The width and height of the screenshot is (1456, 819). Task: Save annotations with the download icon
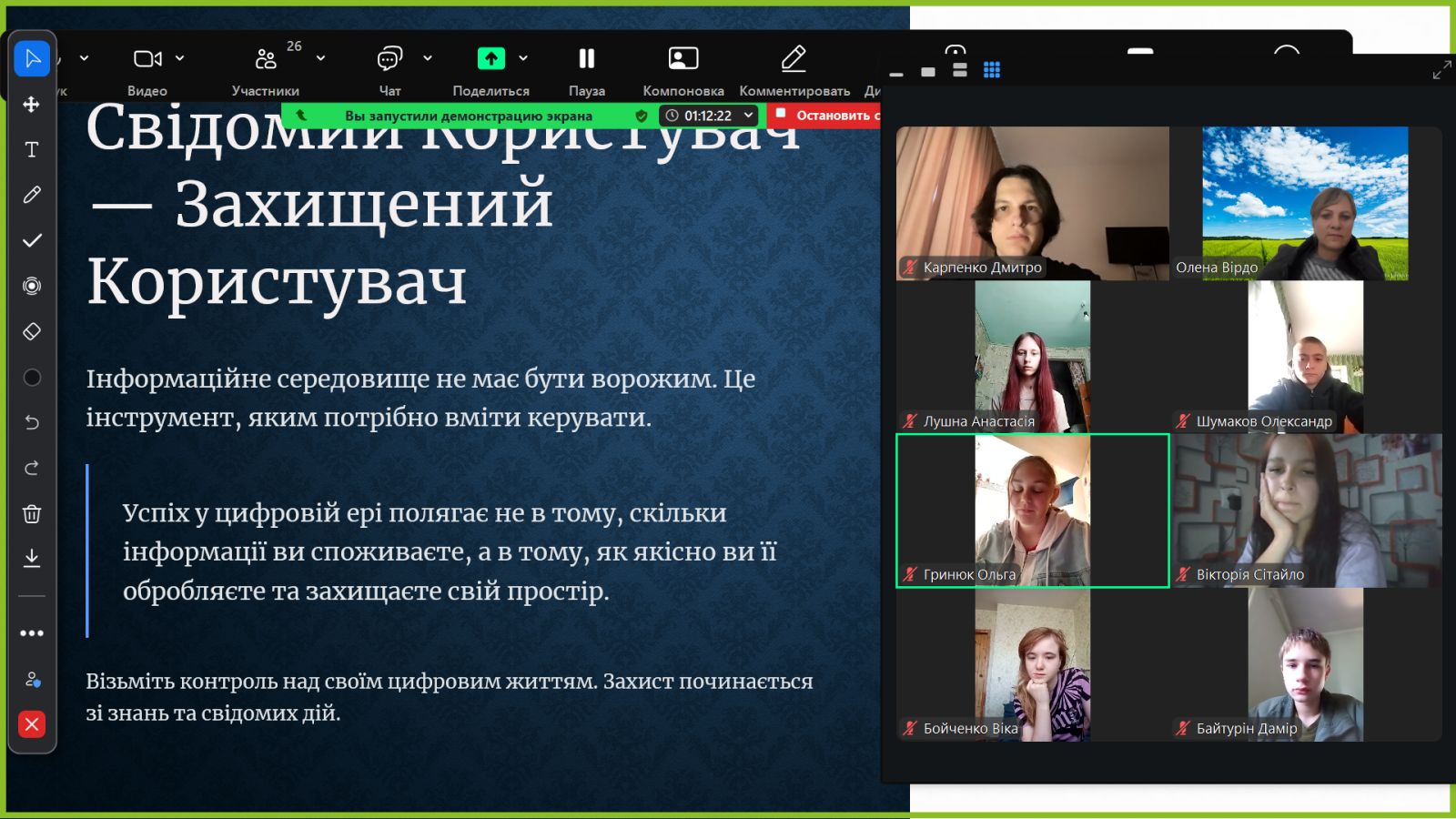[32, 558]
